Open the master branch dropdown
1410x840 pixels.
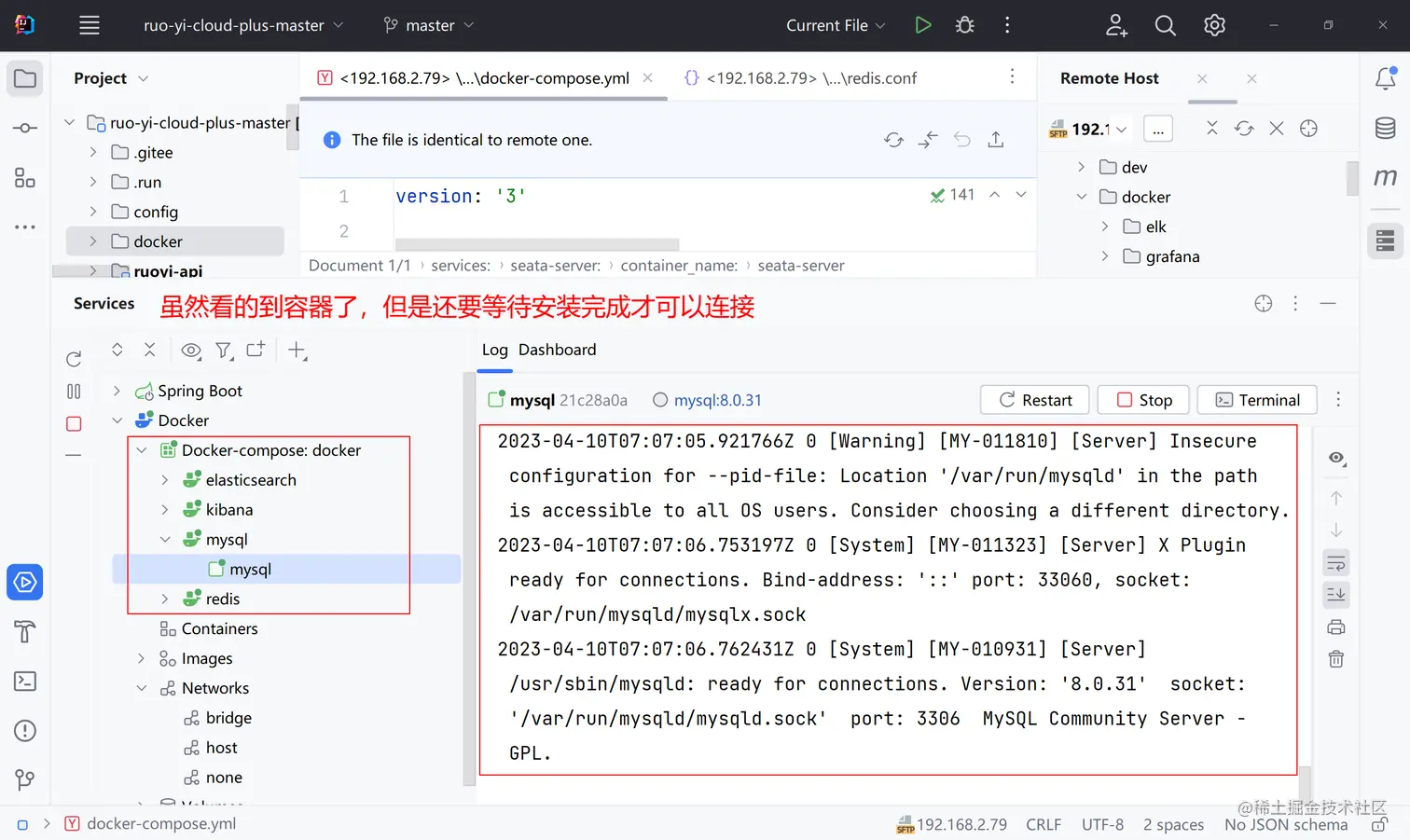(429, 25)
